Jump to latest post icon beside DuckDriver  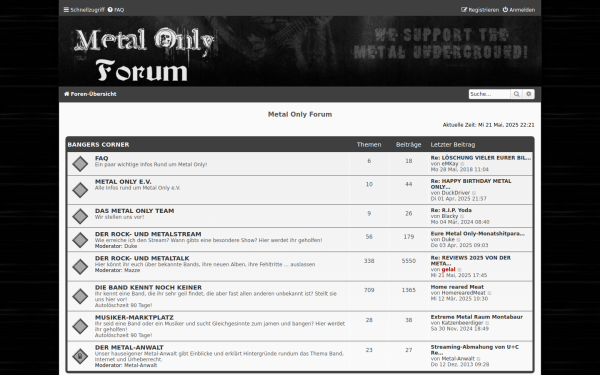click(x=474, y=193)
